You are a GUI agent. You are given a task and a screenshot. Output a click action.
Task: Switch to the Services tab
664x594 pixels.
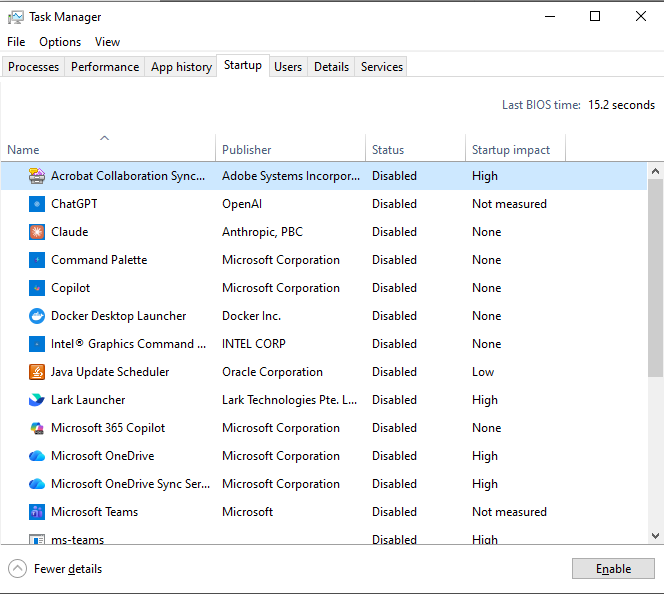tap(382, 67)
